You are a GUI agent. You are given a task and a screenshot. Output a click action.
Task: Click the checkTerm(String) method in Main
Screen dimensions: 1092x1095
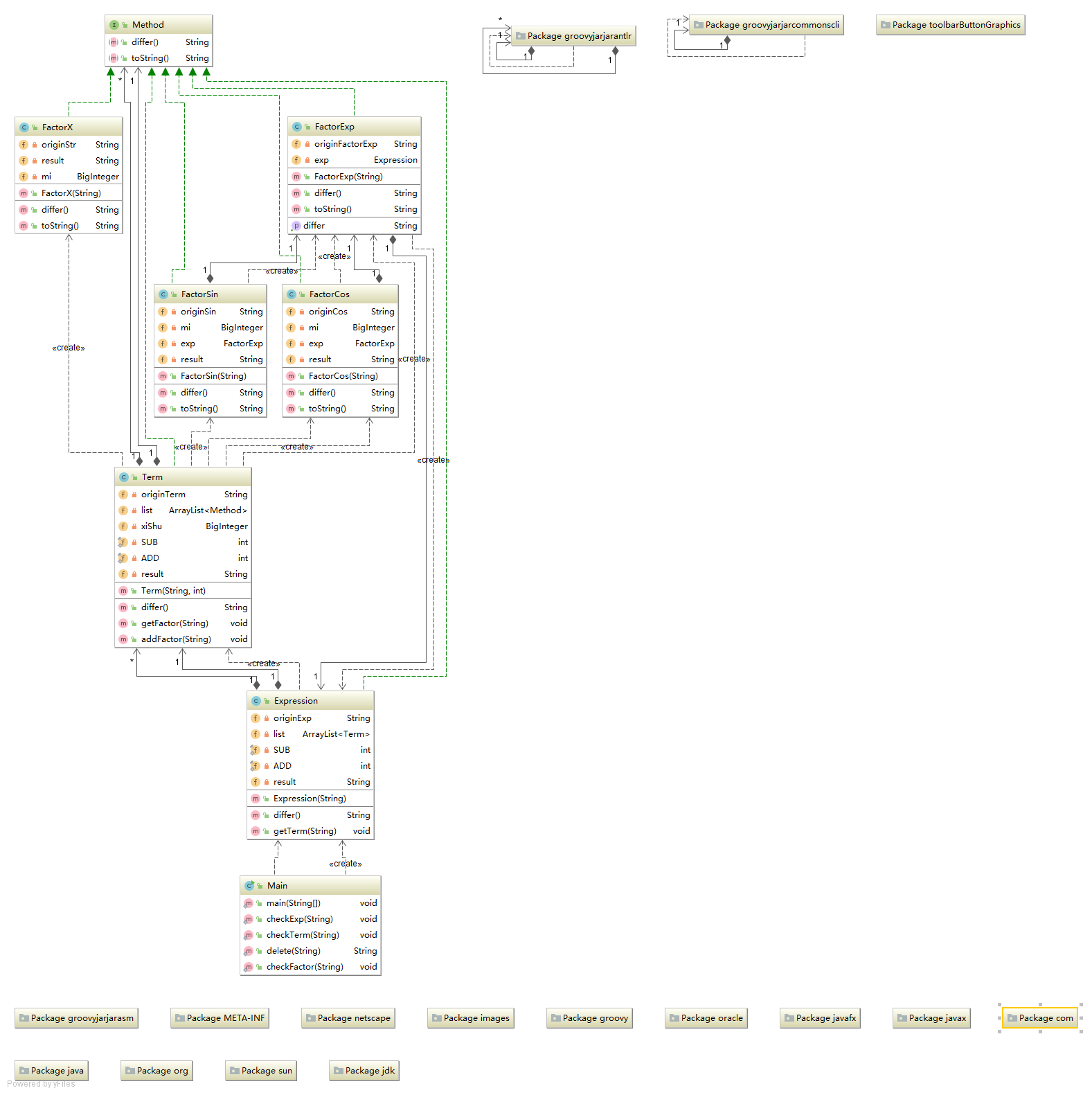pos(310,935)
